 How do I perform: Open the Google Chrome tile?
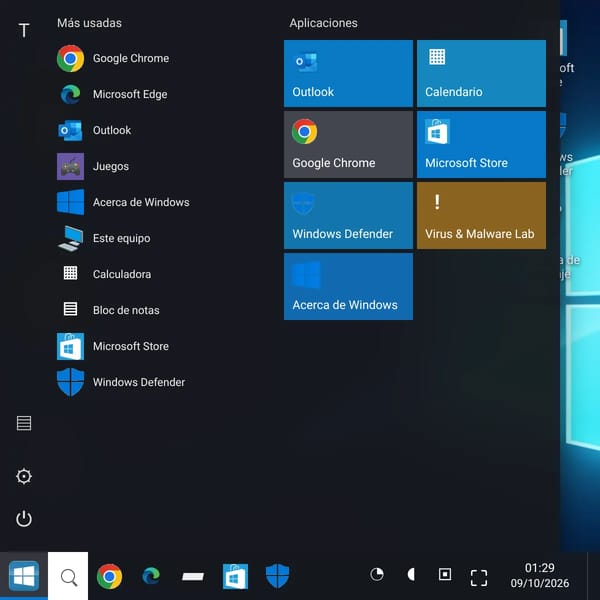click(x=348, y=144)
